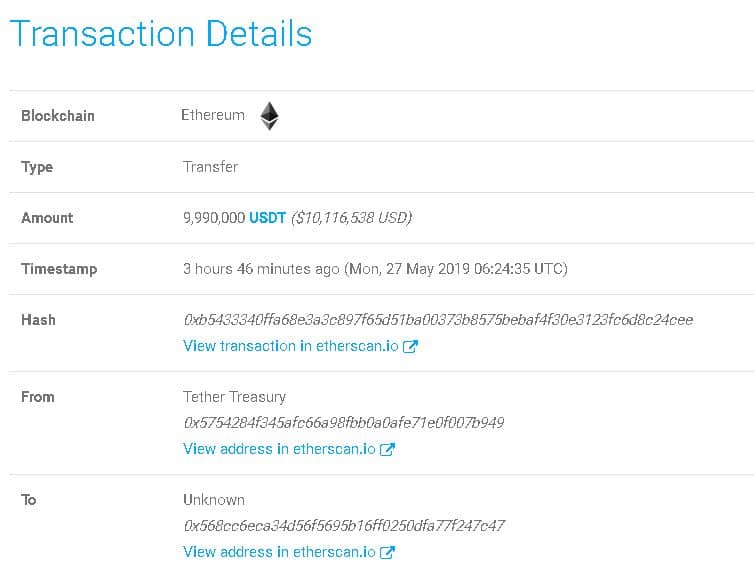Click the $10,116,538 USD value
This screenshot has height=584, width=754.
click(351, 218)
